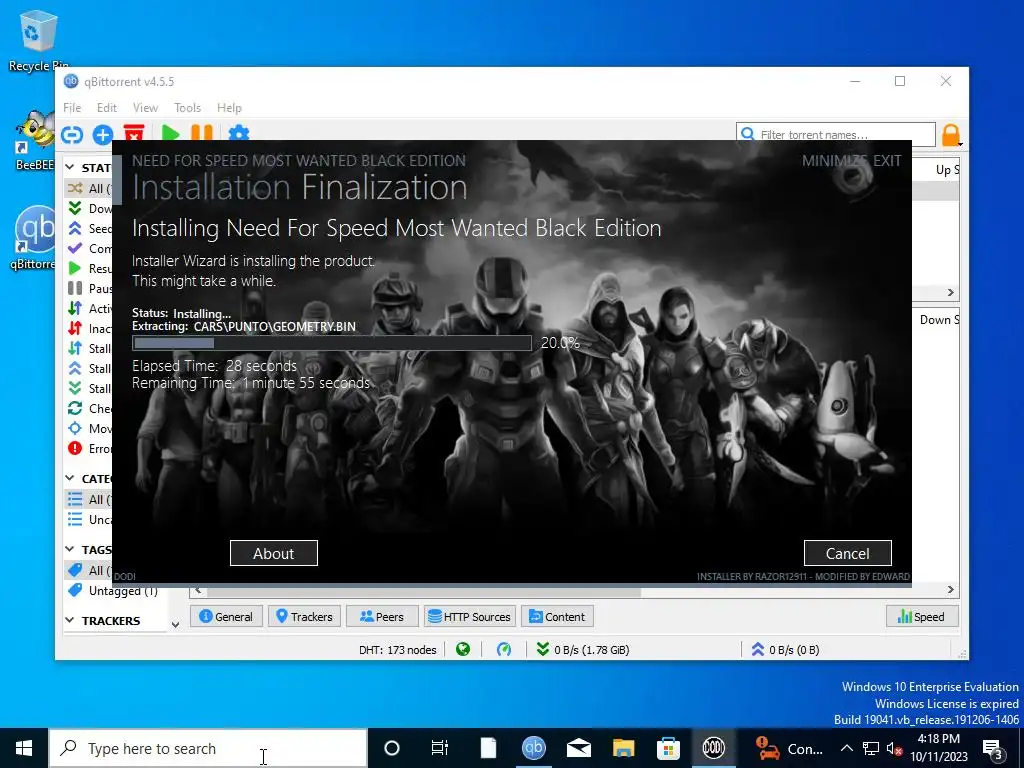This screenshot has height=768, width=1024.
Task: Open Microsoft Store from the taskbar
Action: tap(667, 748)
